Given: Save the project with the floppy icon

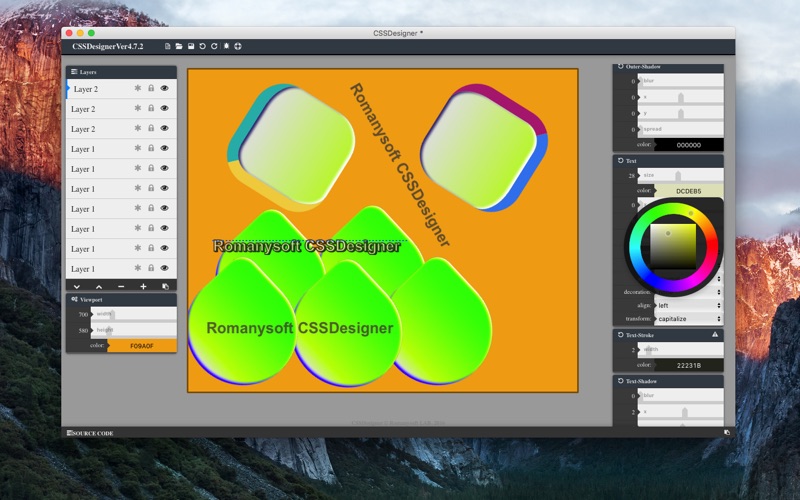Looking at the screenshot, I should pos(191,46).
